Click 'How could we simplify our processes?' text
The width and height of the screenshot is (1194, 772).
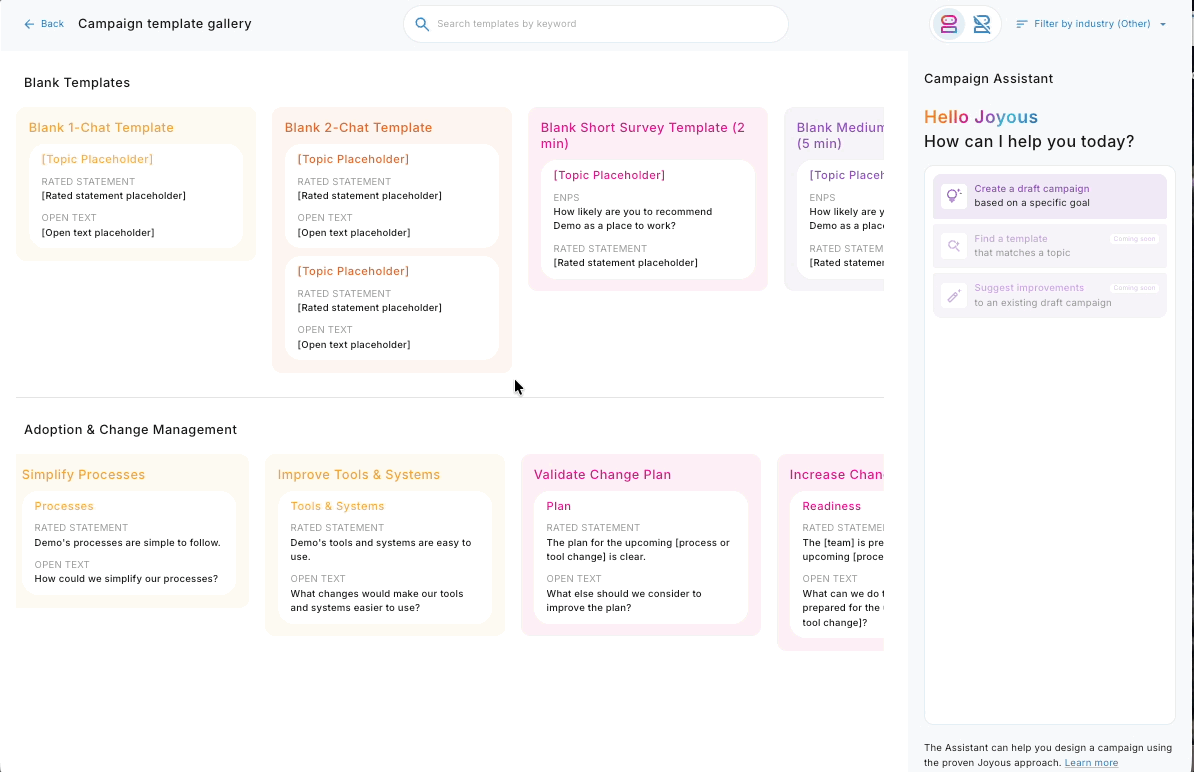click(126, 579)
